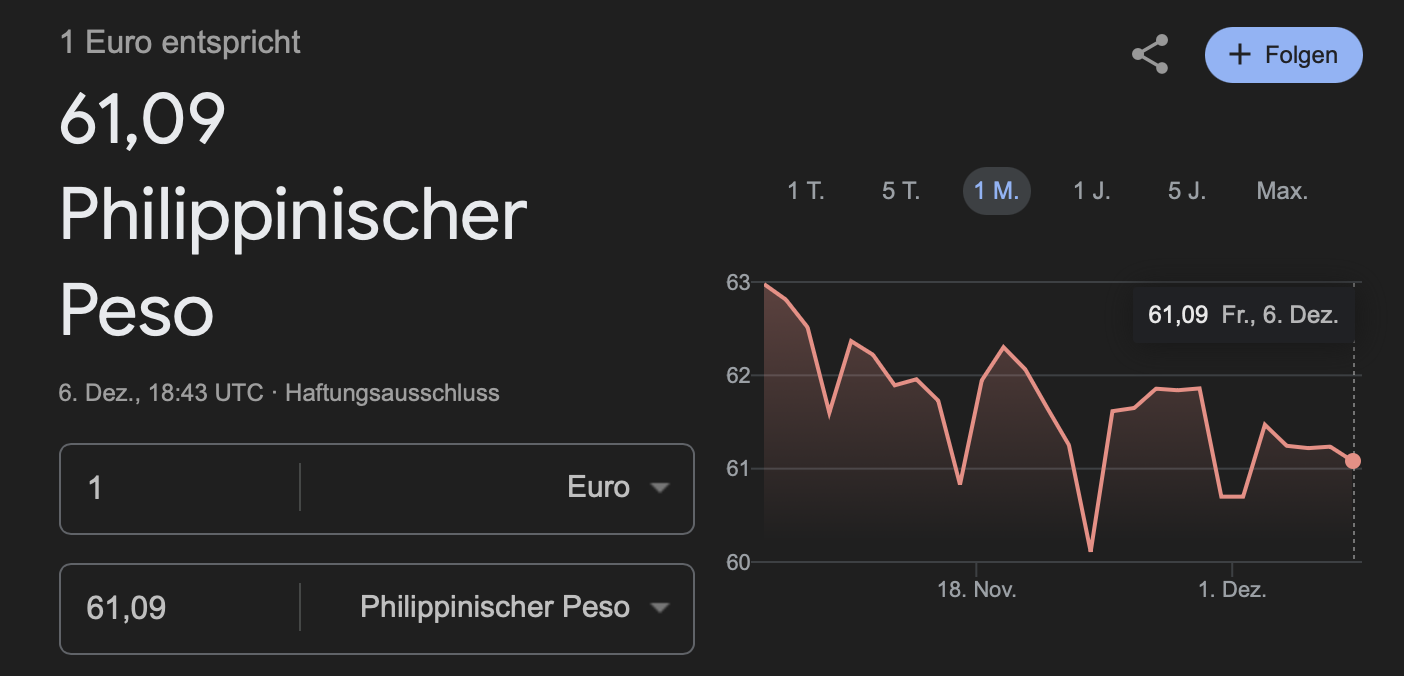Select the 1 T. time range
The image size is (1404, 676).
click(x=806, y=191)
